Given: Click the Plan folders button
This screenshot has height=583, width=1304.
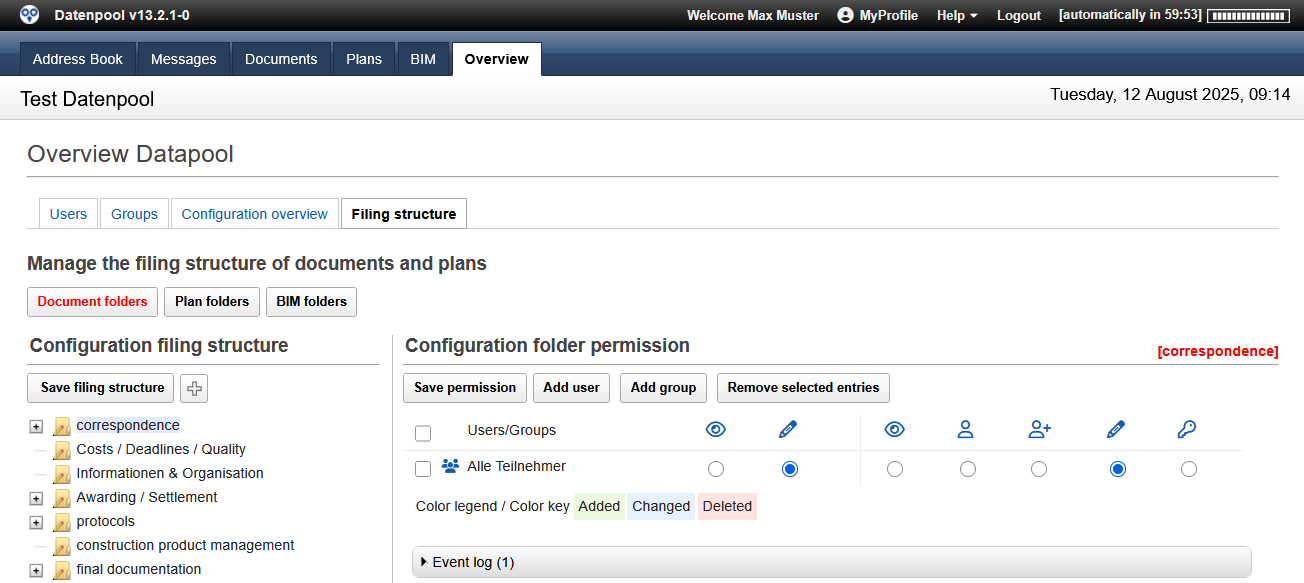Looking at the screenshot, I should tap(212, 301).
